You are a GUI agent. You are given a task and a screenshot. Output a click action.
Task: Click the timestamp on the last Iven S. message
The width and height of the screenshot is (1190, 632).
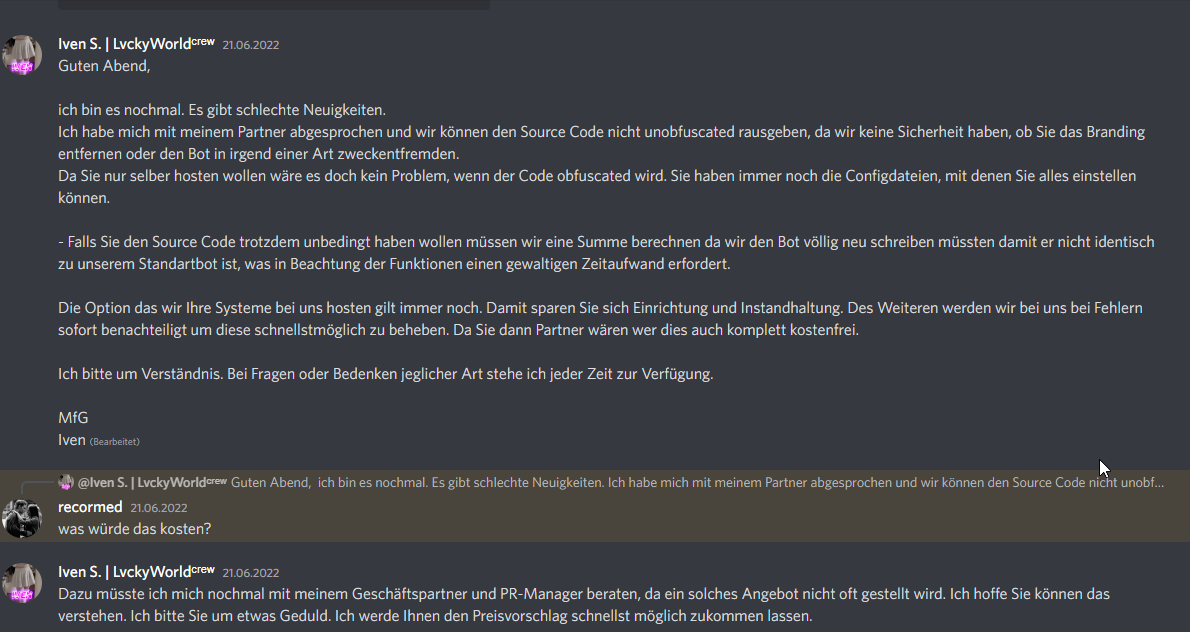click(250, 573)
